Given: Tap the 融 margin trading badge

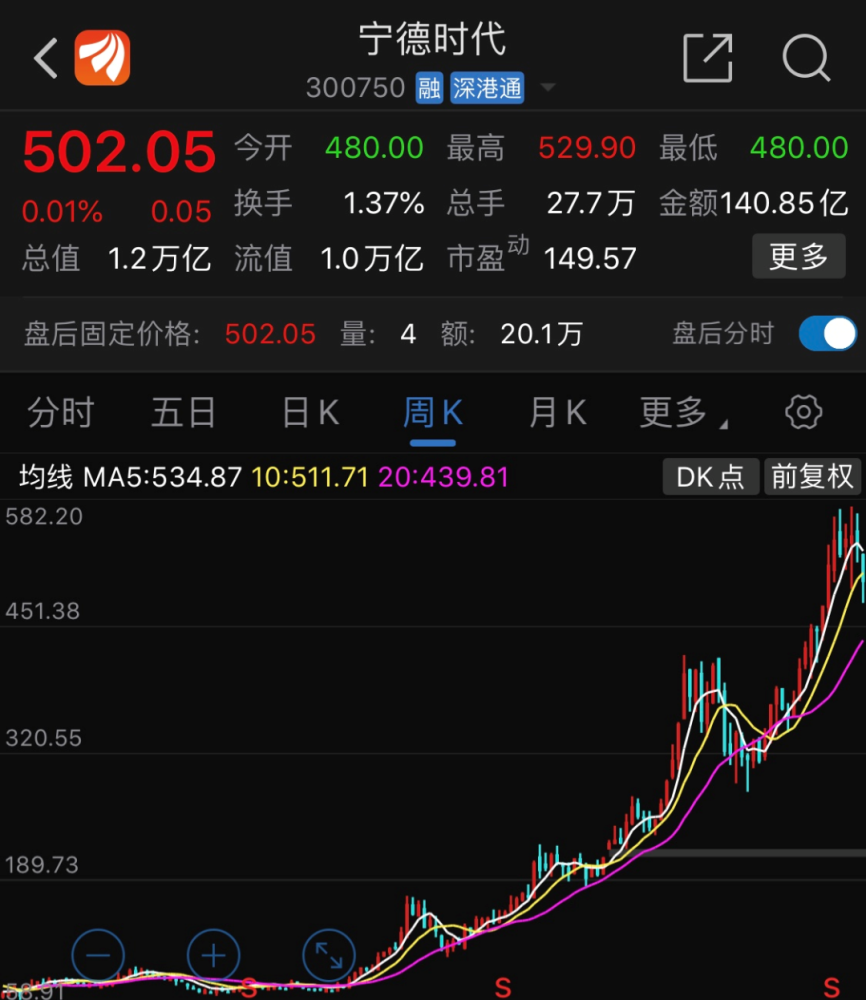Looking at the screenshot, I should 429,88.
